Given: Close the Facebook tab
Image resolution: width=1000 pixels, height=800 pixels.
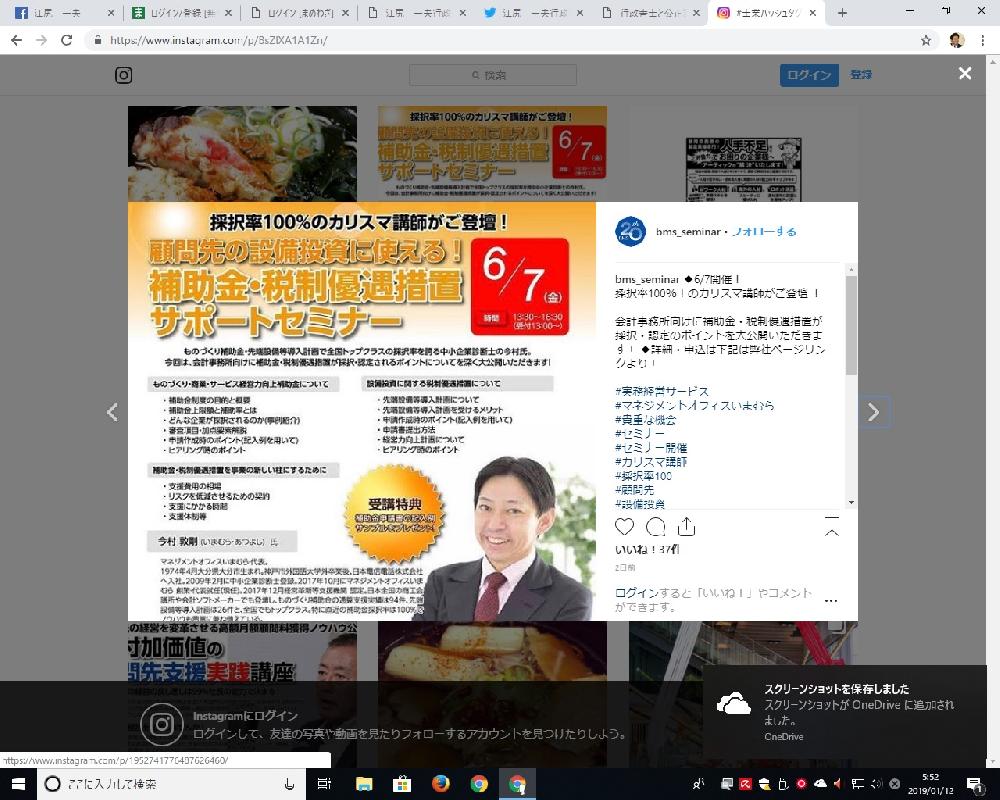Looking at the screenshot, I should point(110,13).
